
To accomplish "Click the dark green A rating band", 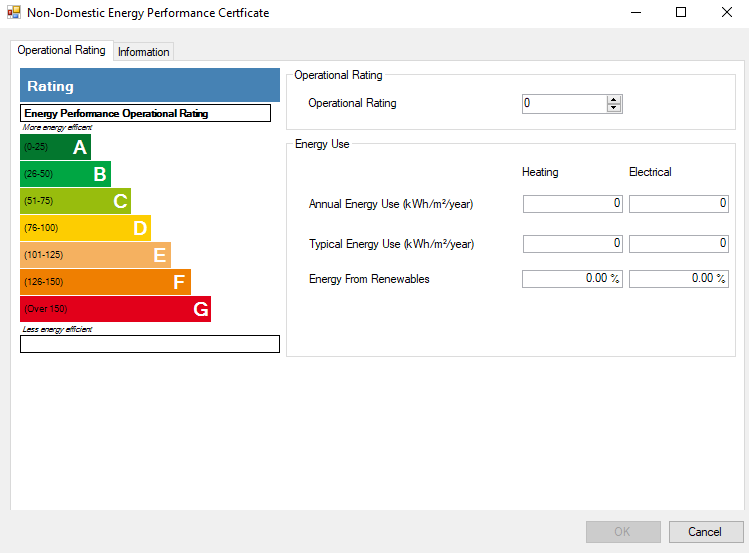I will (x=55, y=148).
